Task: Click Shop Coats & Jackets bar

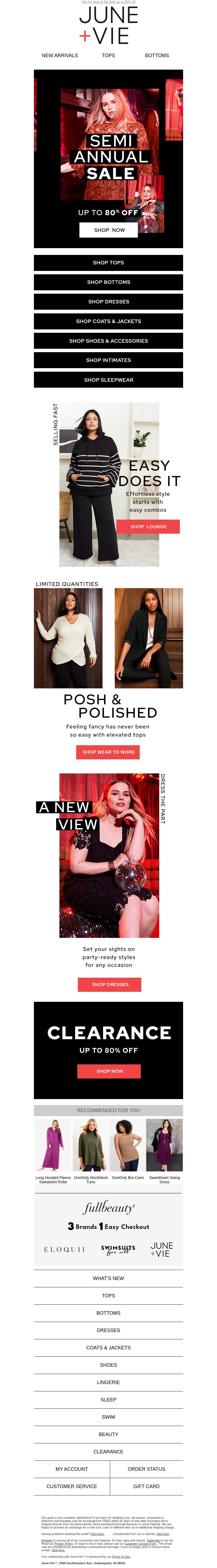Action: click(108, 321)
